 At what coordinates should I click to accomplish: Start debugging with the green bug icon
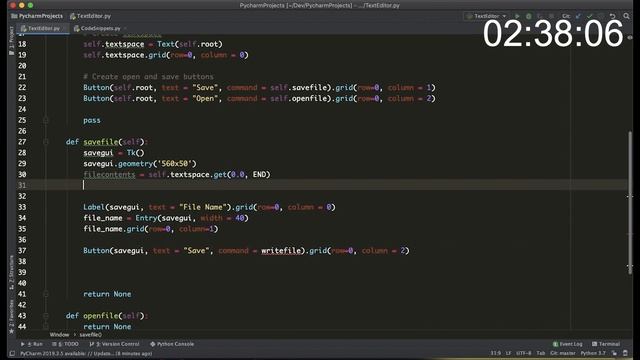click(x=529, y=16)
